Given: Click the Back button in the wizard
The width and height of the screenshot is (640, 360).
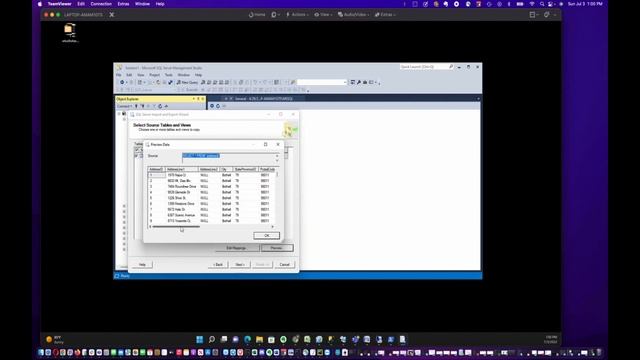Looking at the screenshot, I should [218, 264].
